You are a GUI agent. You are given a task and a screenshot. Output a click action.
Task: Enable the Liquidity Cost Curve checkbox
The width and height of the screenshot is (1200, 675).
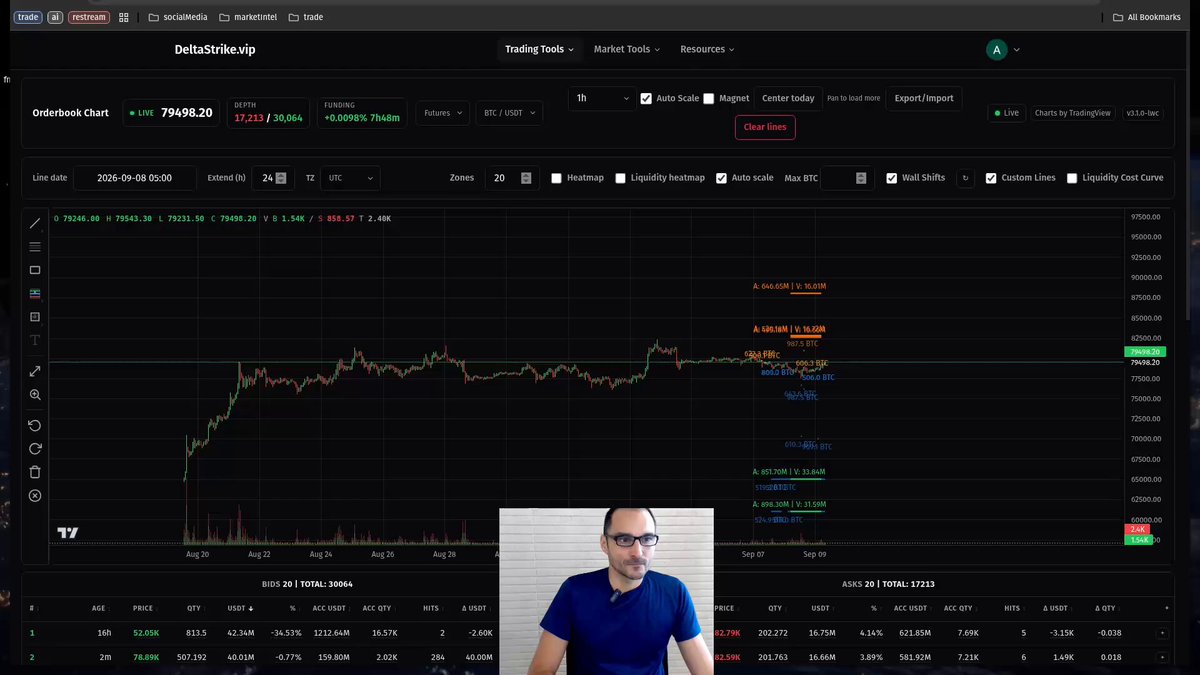[x=1072, y=178]
